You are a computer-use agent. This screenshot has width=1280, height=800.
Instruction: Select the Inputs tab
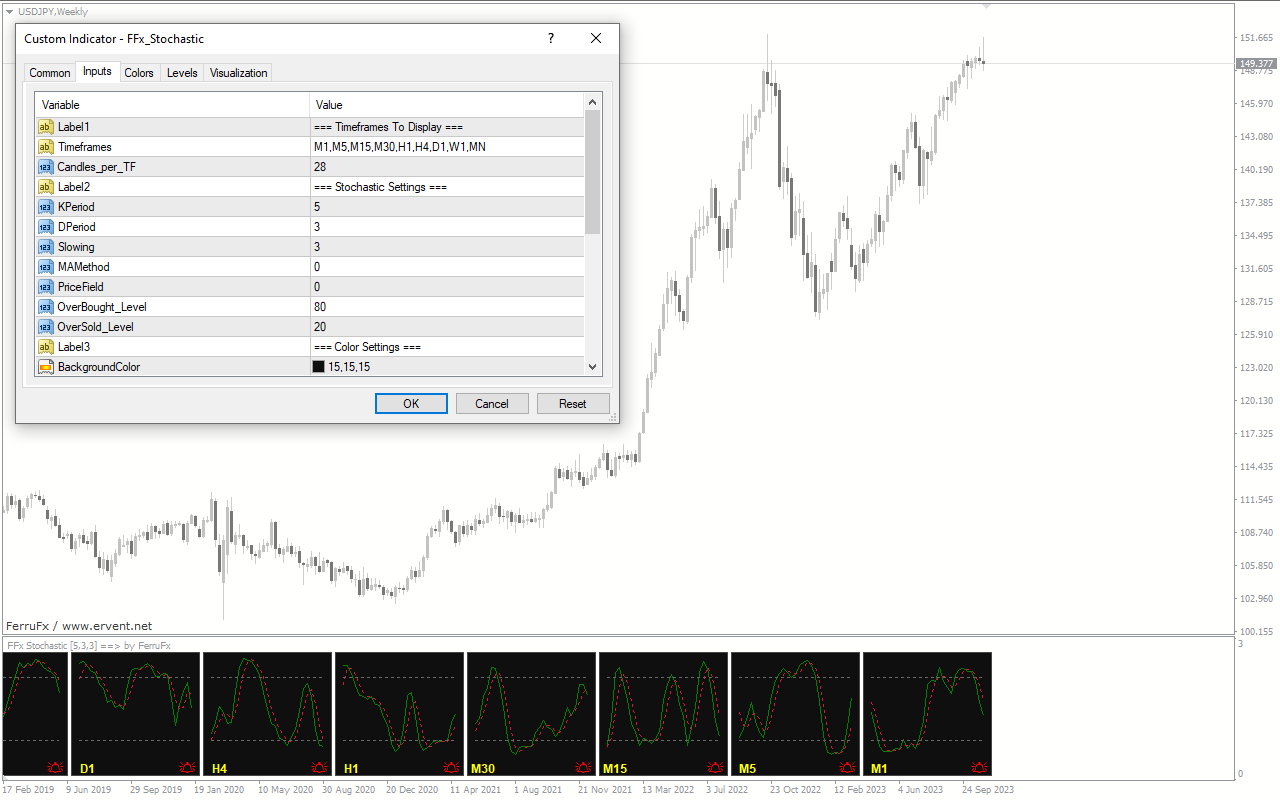[x=97, y=71]
